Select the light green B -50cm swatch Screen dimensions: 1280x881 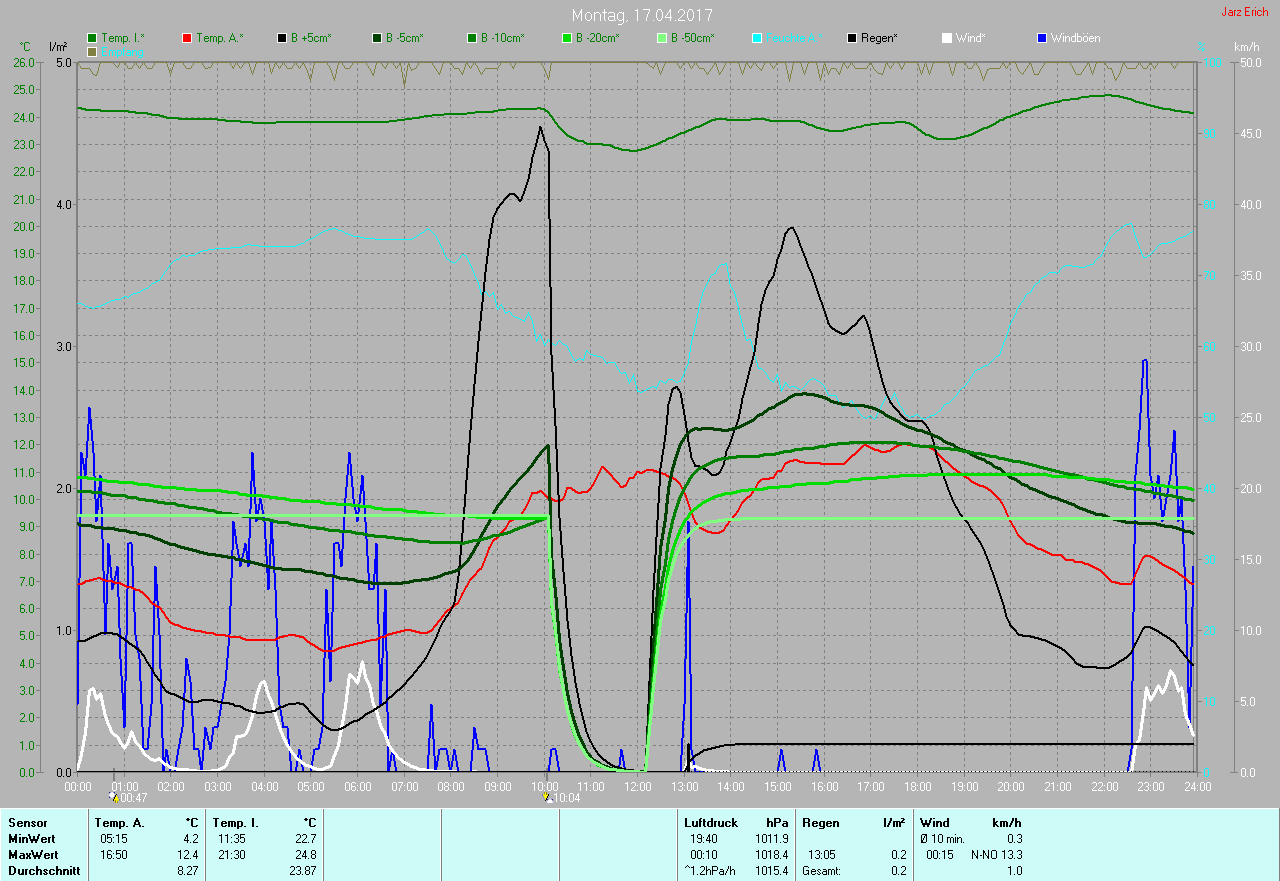pos(661,38)
